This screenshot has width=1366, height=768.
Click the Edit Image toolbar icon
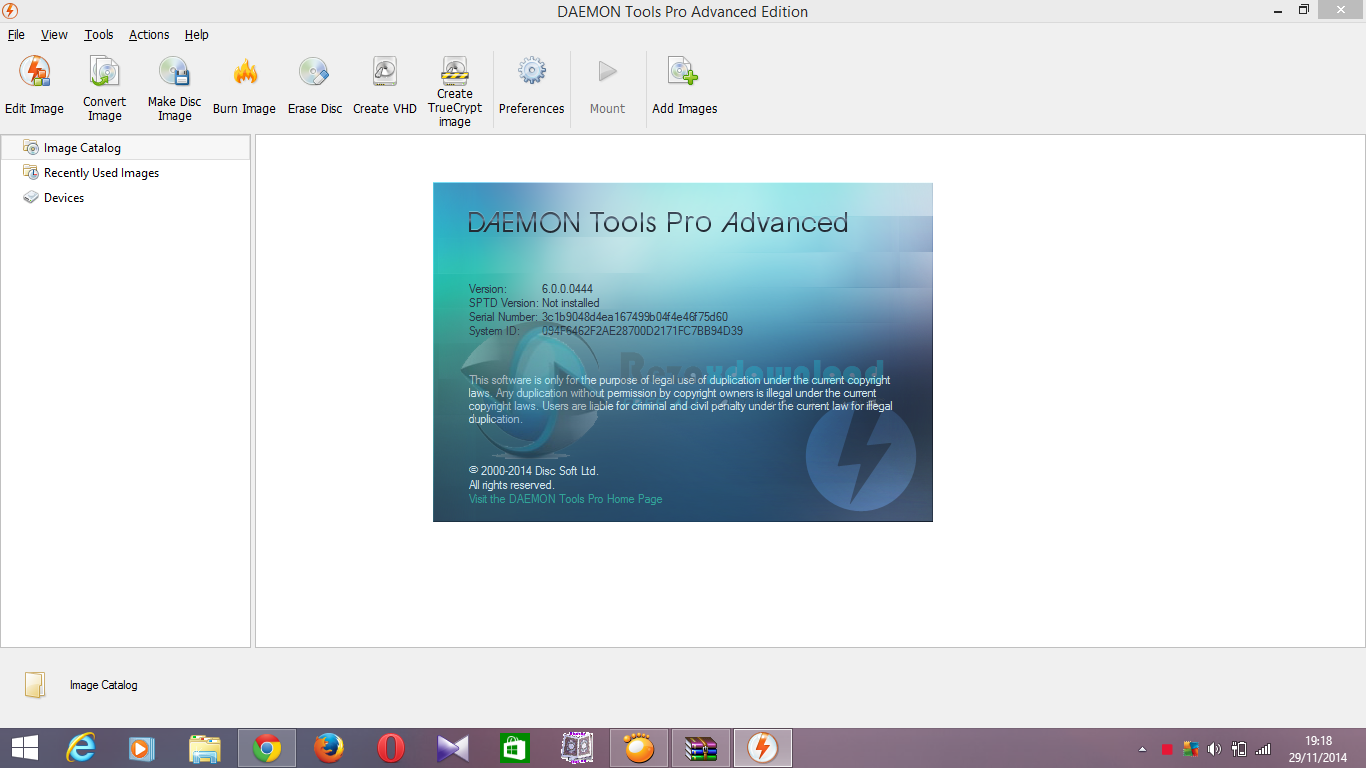click(34, 72)
